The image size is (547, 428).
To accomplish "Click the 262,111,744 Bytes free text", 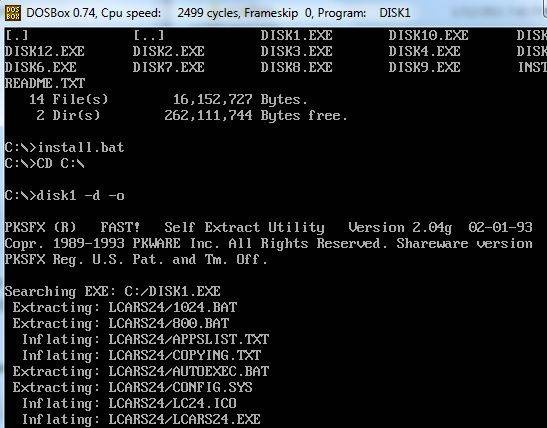I will (256, 115).
